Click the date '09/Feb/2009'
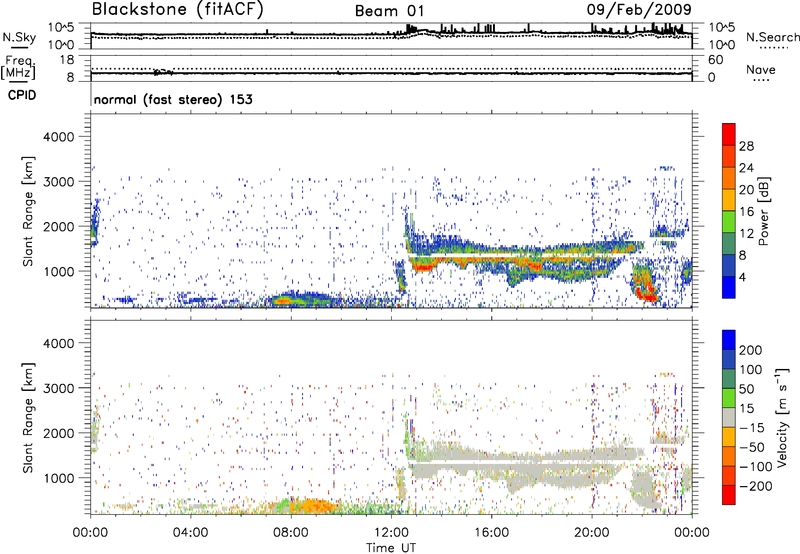Screen dimensions: 800x554 point(639,9)
